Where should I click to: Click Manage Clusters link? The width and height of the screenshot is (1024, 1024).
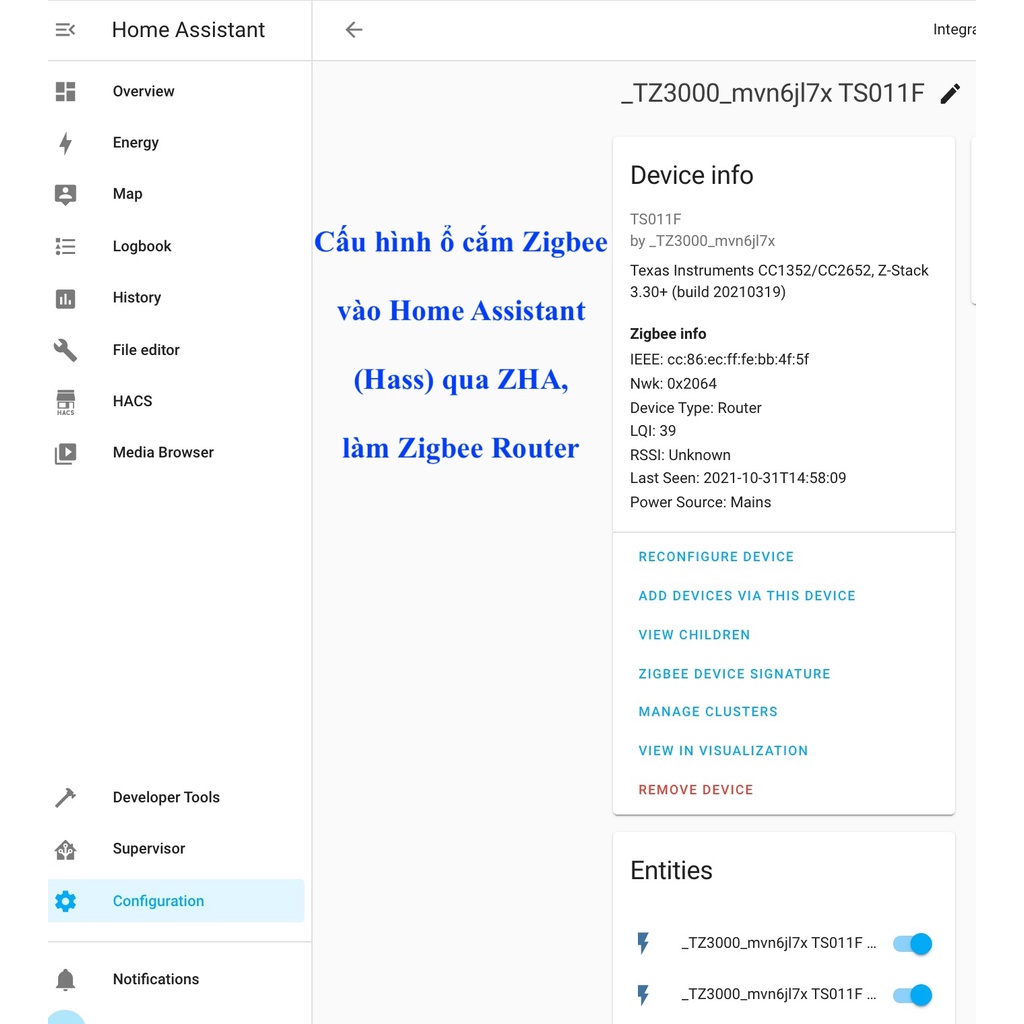click(708, 712)
